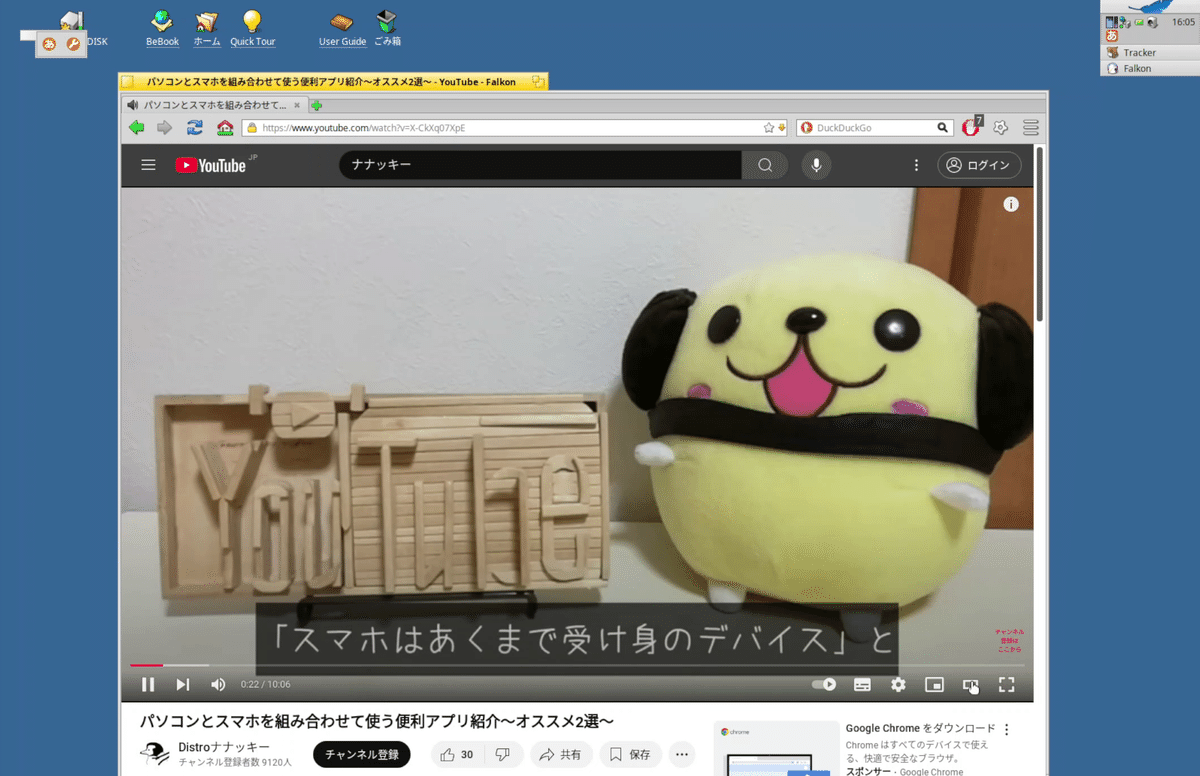Submit the YouTube search with magnifier button
Screen dimensions: 1200x776
tap(765, 165)
